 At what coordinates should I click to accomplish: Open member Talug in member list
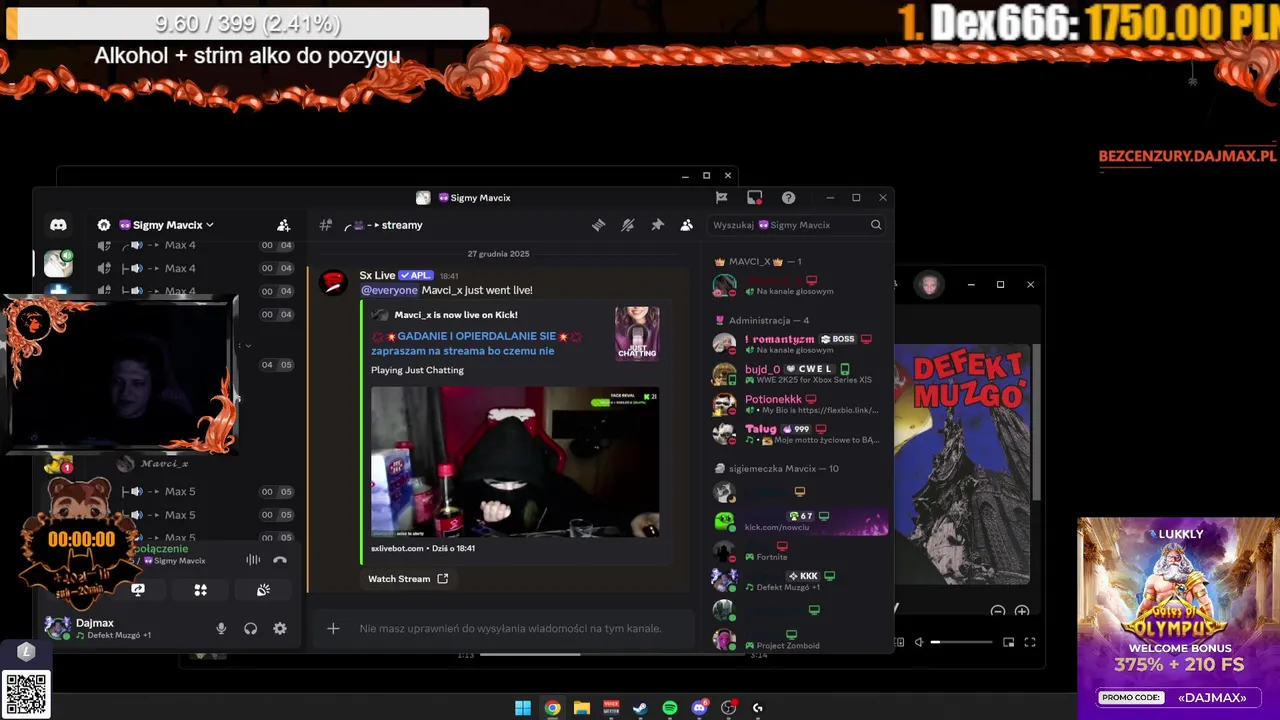point(798,434)
